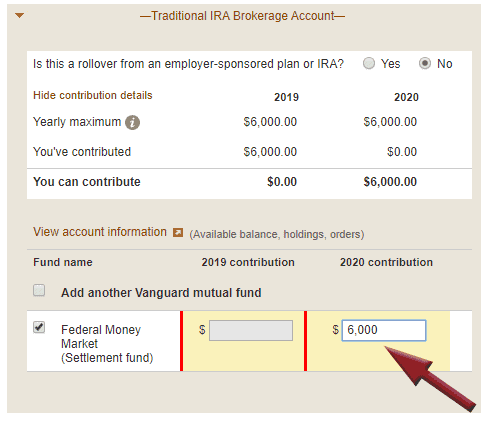Click the No label text

pyautogui.click(x=445, y=63)
